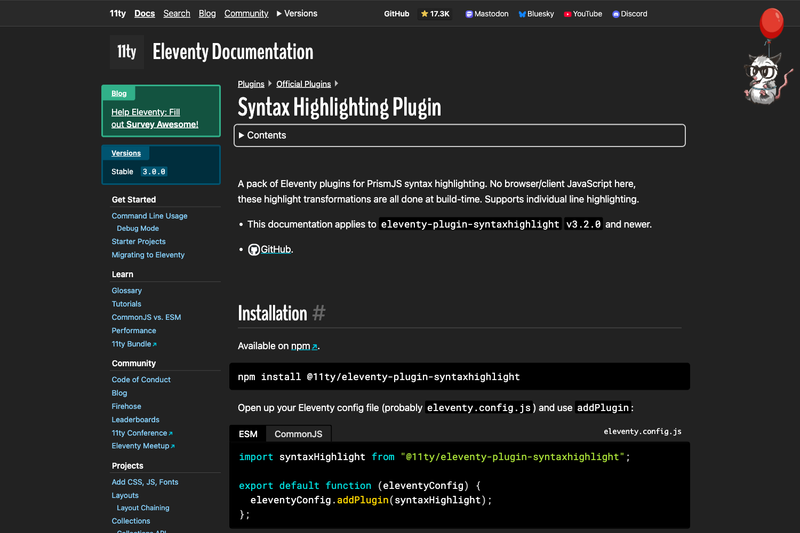
Task: Open Starter Projects in sidebar
Action: 139,241
